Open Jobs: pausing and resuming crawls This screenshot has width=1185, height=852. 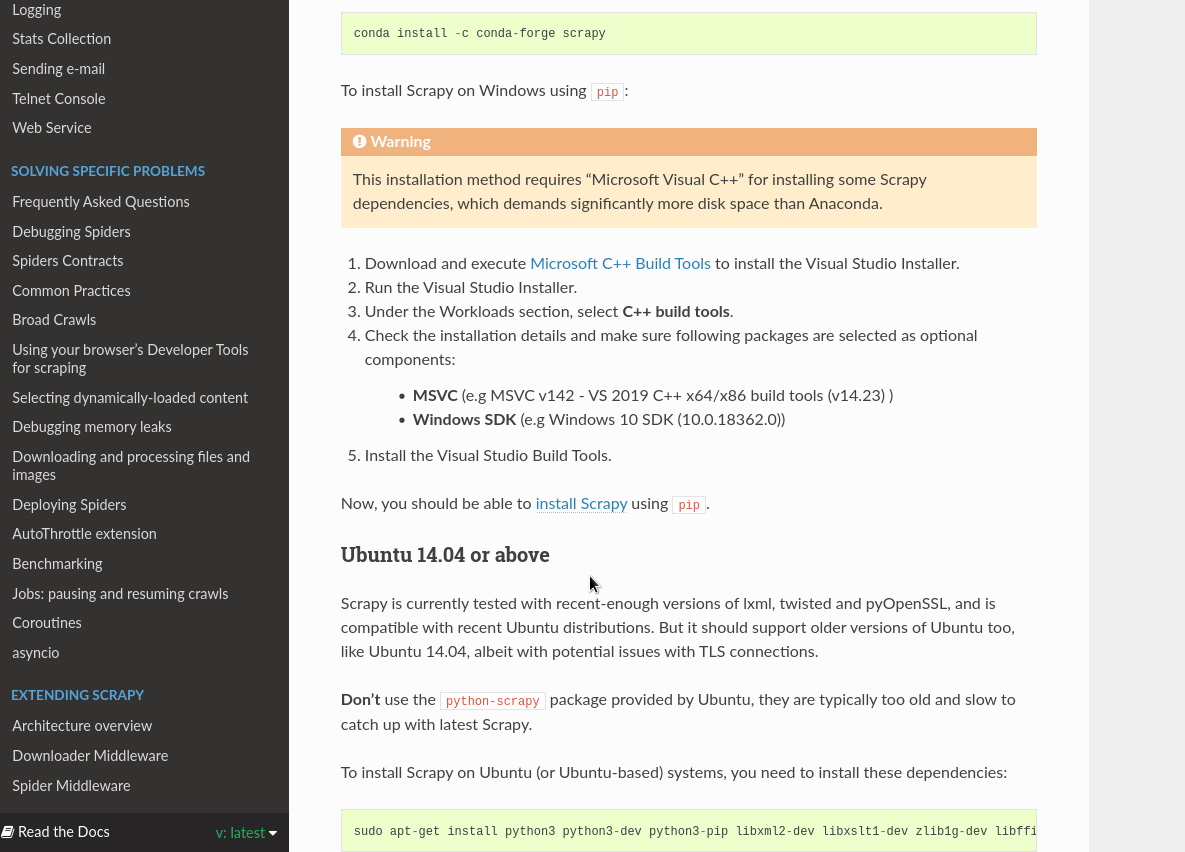coord(119,593)
